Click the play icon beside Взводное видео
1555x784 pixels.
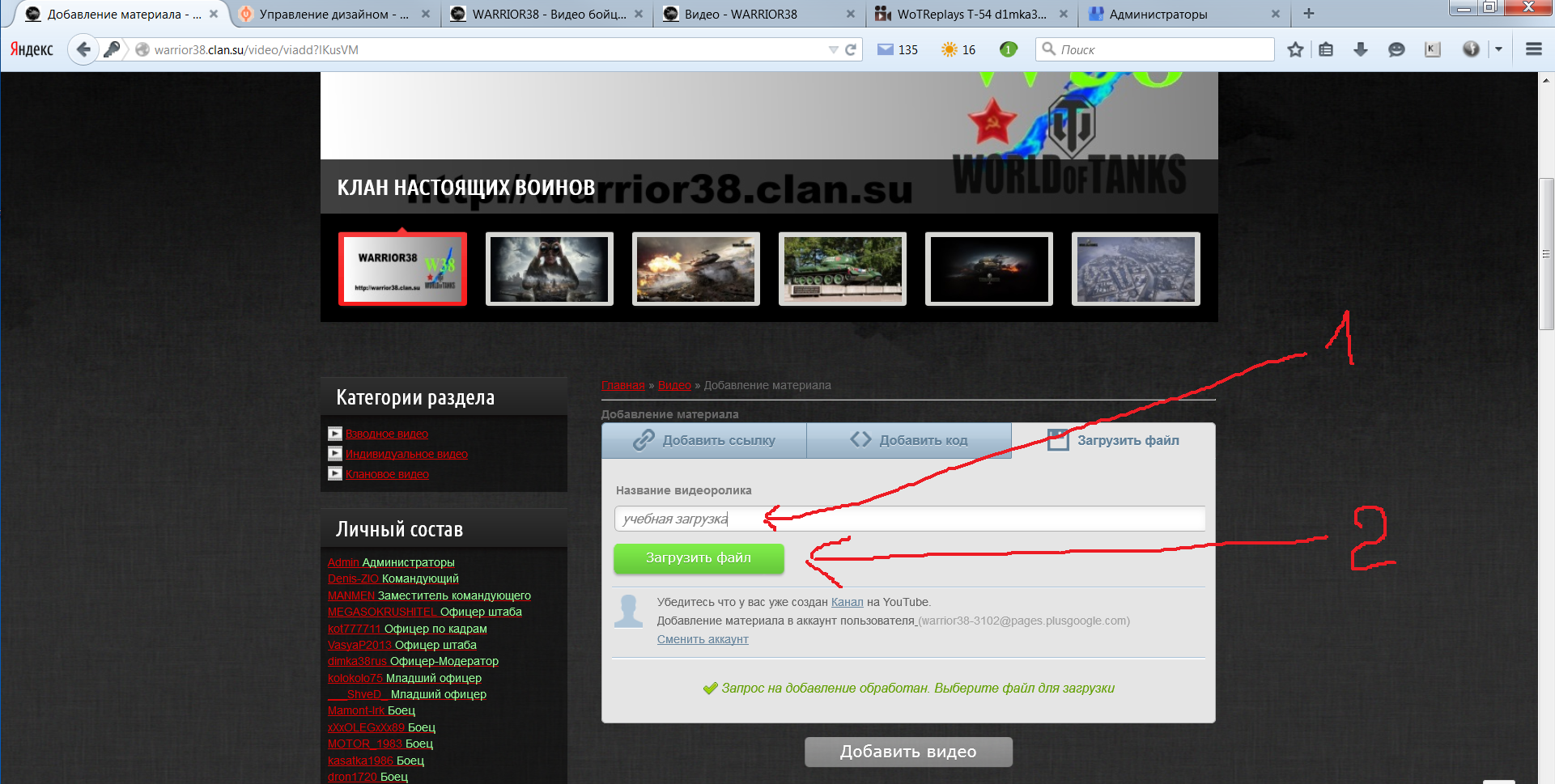pos(335,434)
